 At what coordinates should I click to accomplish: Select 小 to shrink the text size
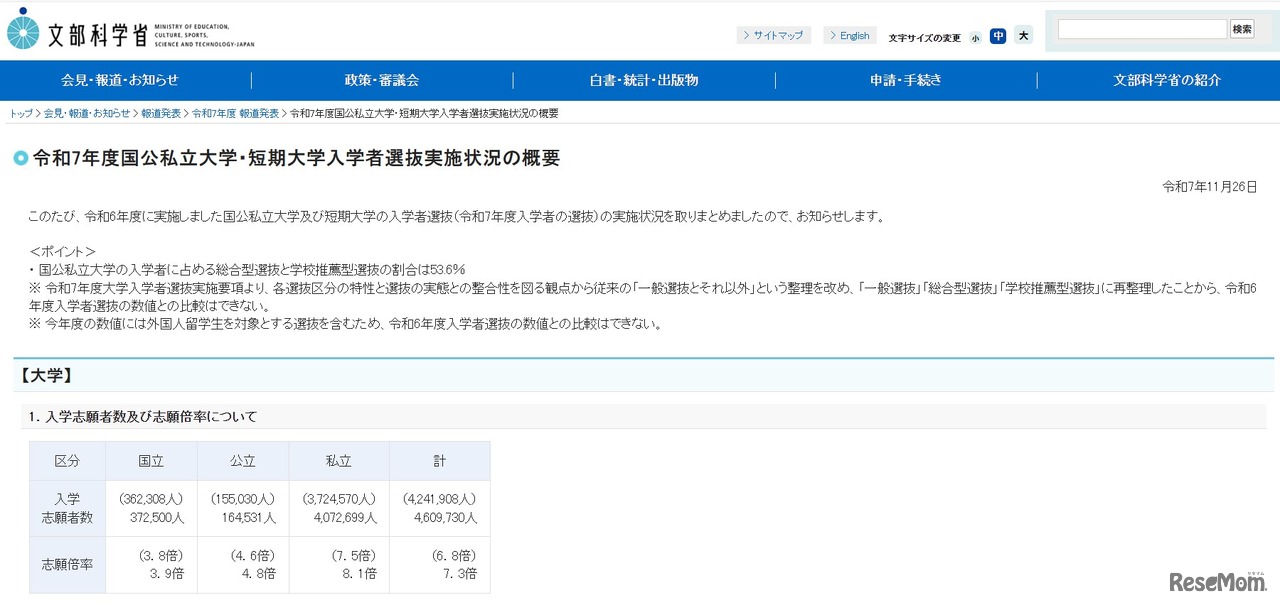click(975, 37)
